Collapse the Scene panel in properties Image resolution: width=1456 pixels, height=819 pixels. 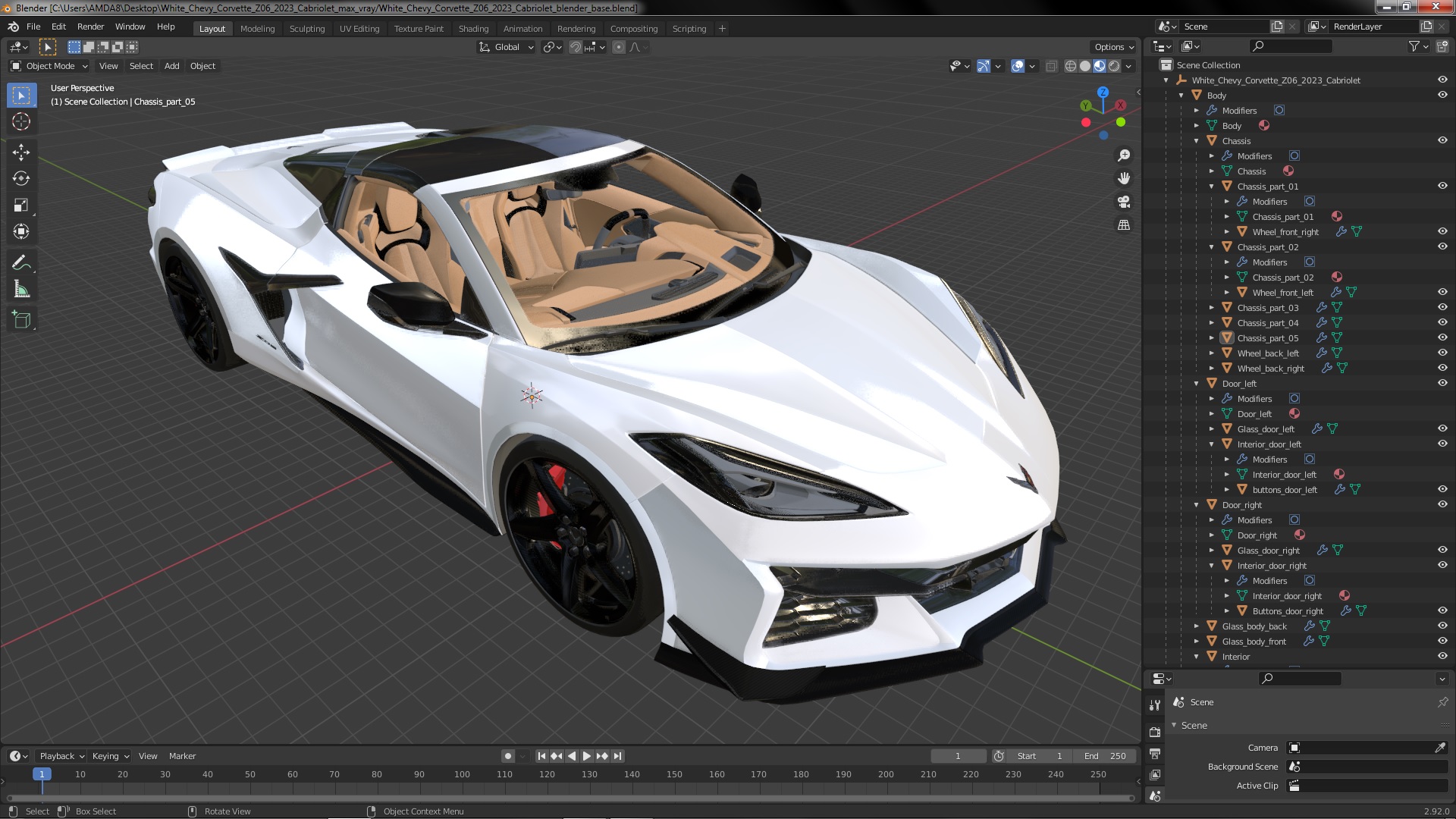[x=1174, y=726]
